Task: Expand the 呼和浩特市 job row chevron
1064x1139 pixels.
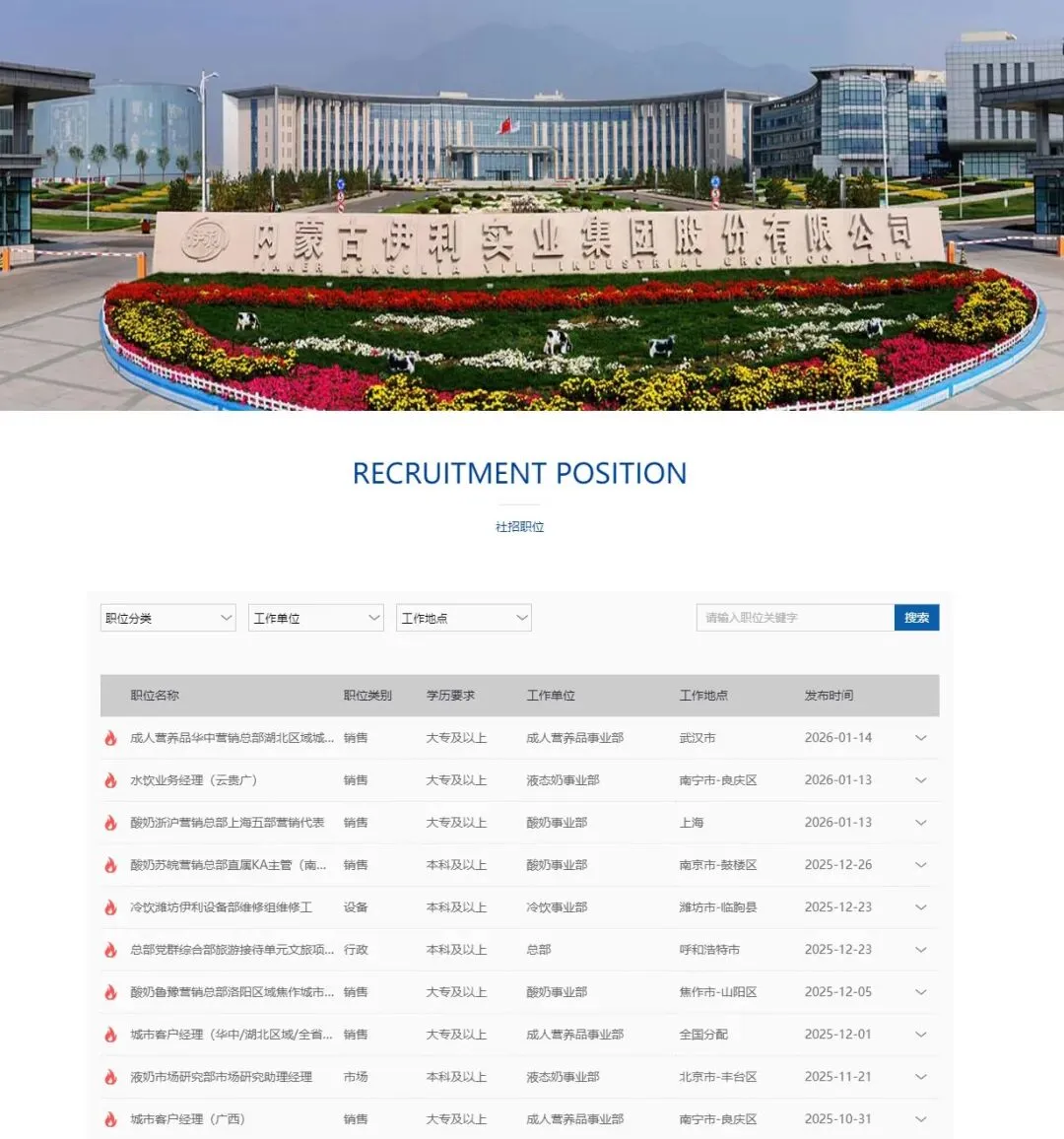Action: (921, 950)
